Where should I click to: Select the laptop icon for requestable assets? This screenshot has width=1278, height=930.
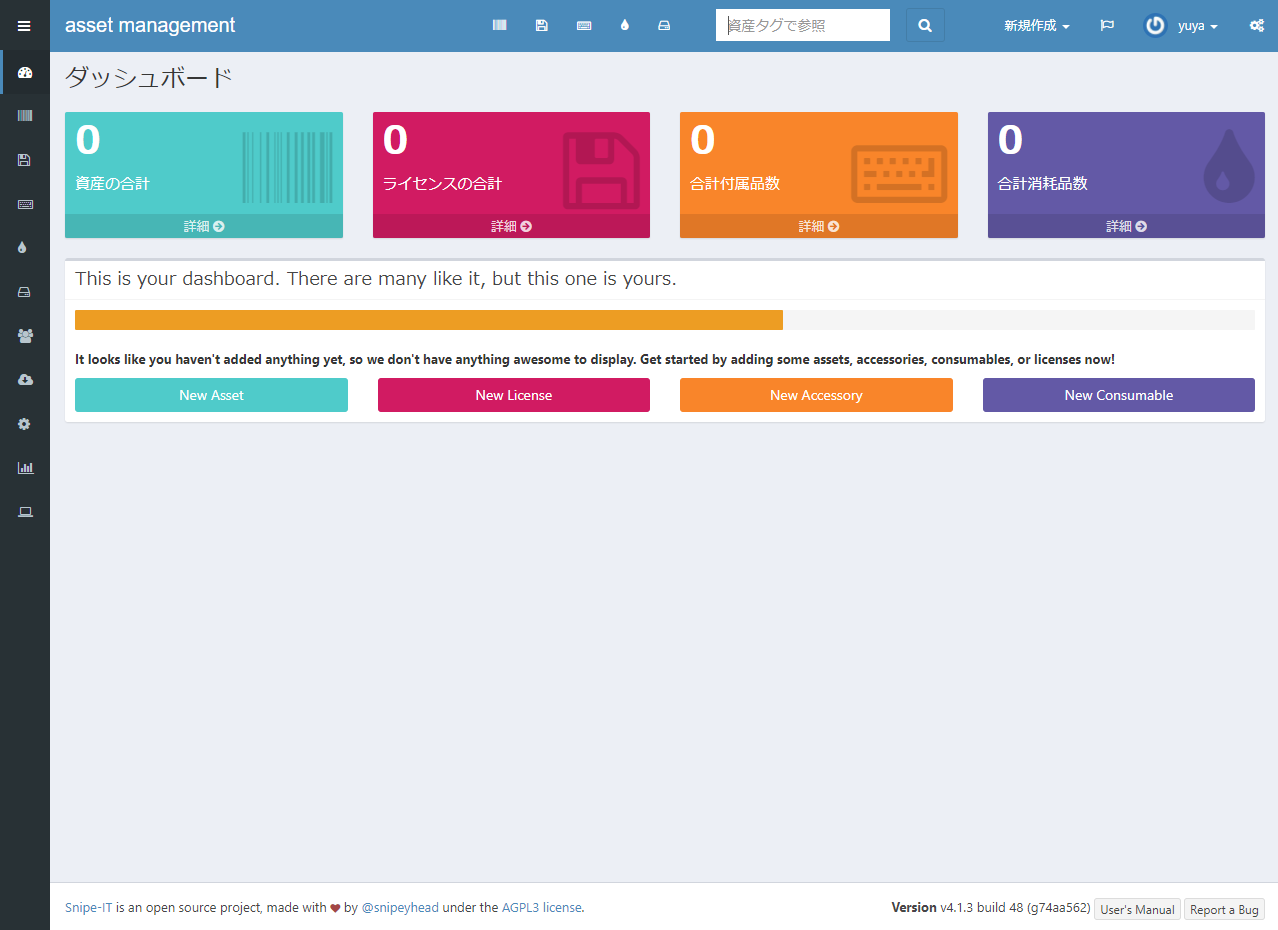(24, 511)
